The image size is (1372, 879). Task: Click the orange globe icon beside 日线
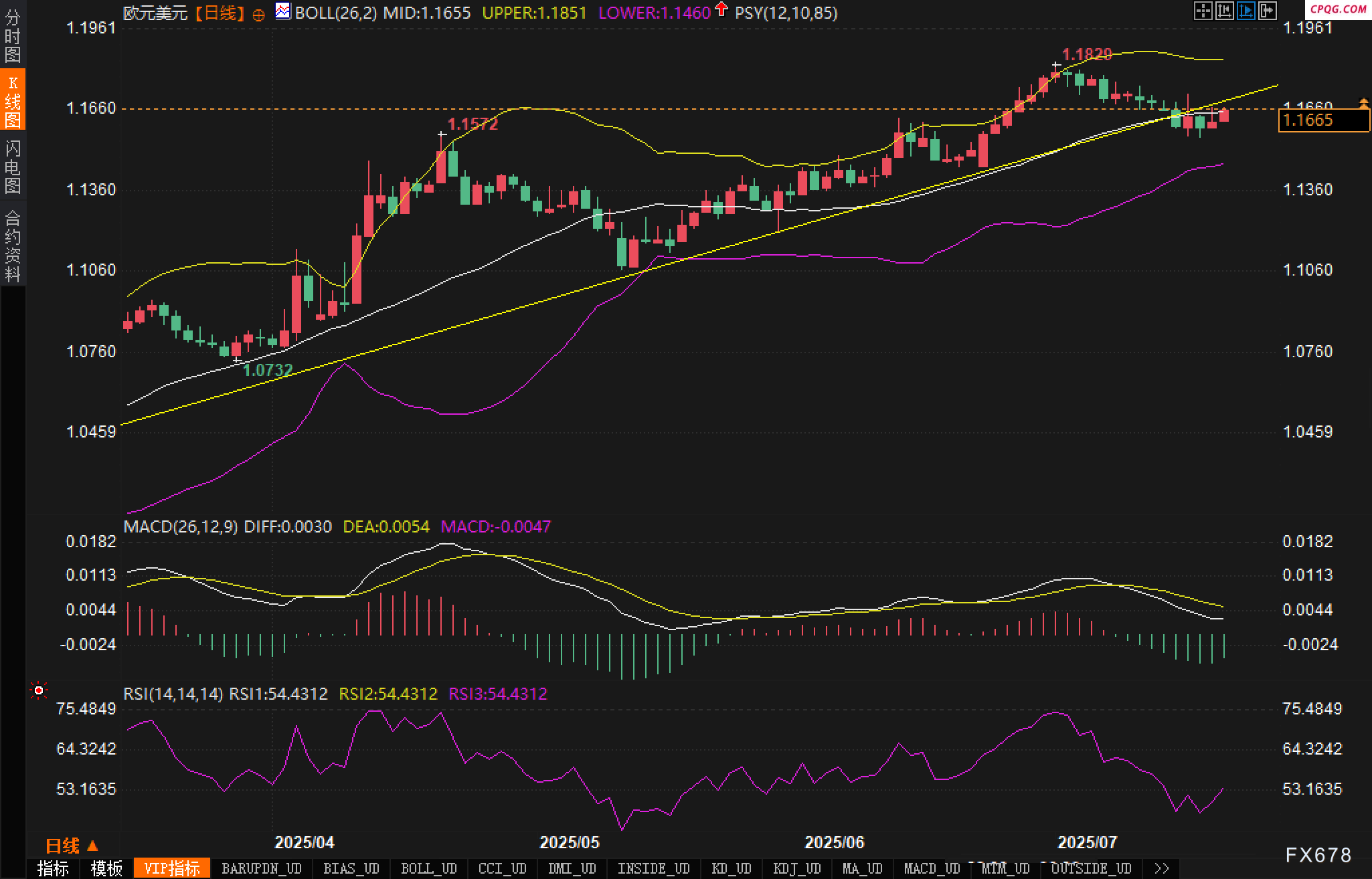[258, 15]
